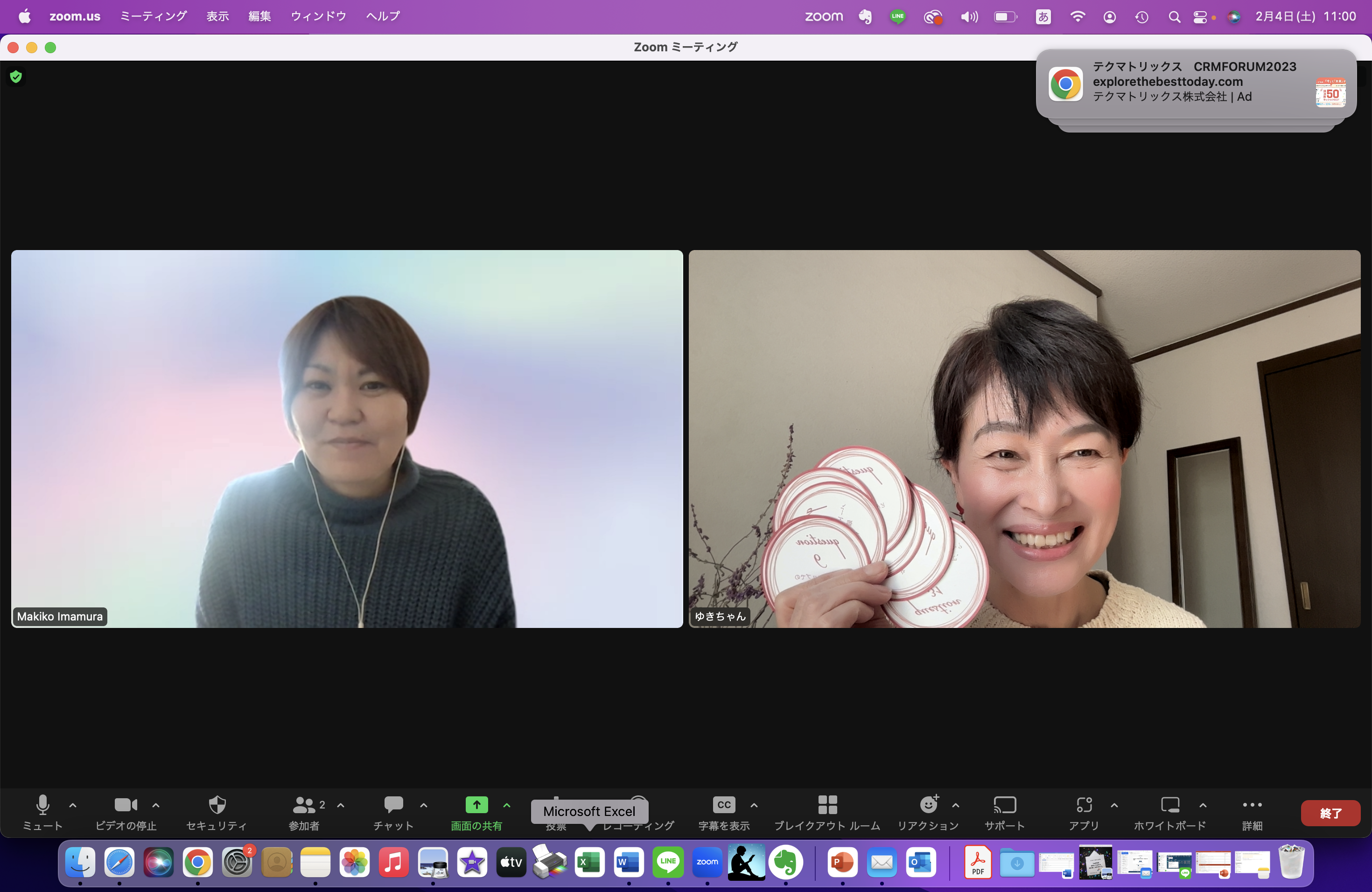Screen dimensions: 1372x892
Task: Click the red 終了 end meeting button
Action: [1330, 813]
